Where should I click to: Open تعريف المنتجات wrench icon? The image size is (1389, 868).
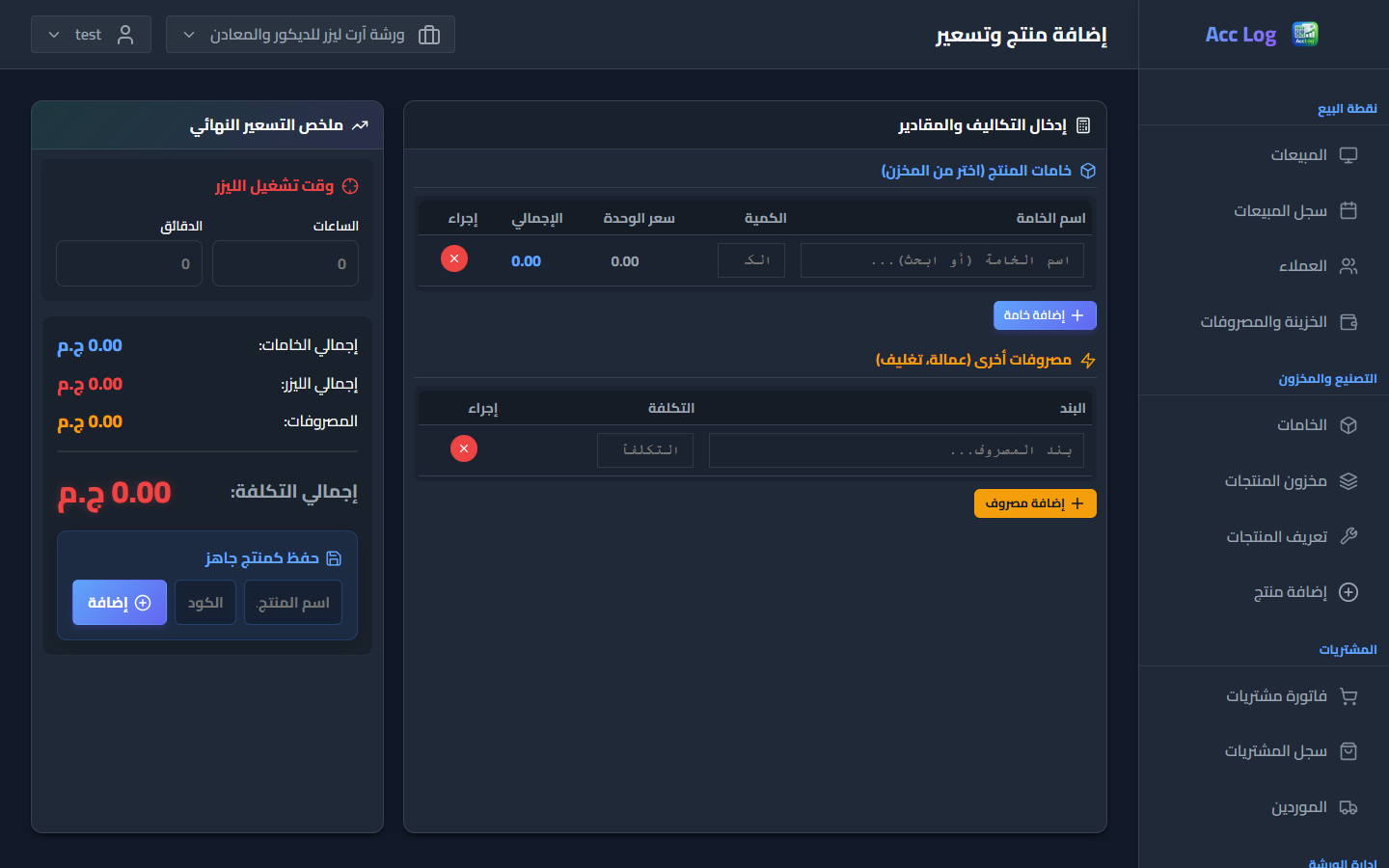(1348, 536)
